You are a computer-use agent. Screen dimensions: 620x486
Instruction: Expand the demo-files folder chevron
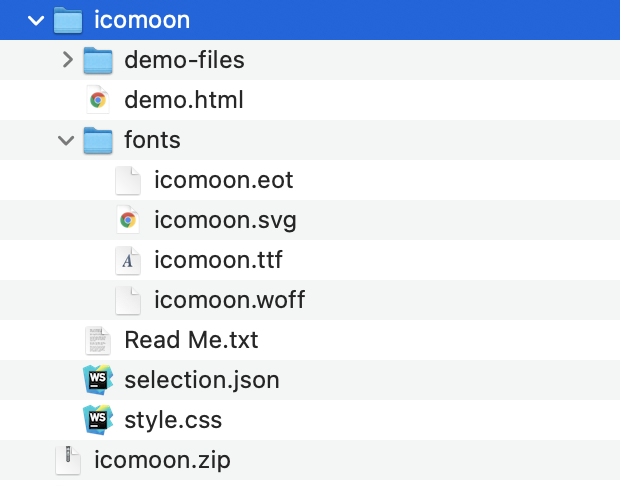(67, 60)
